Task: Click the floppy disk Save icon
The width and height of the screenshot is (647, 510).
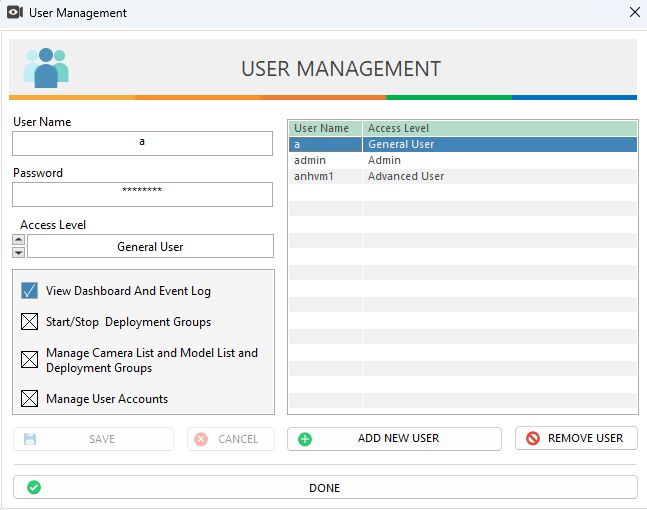Action: coord(30,439)
